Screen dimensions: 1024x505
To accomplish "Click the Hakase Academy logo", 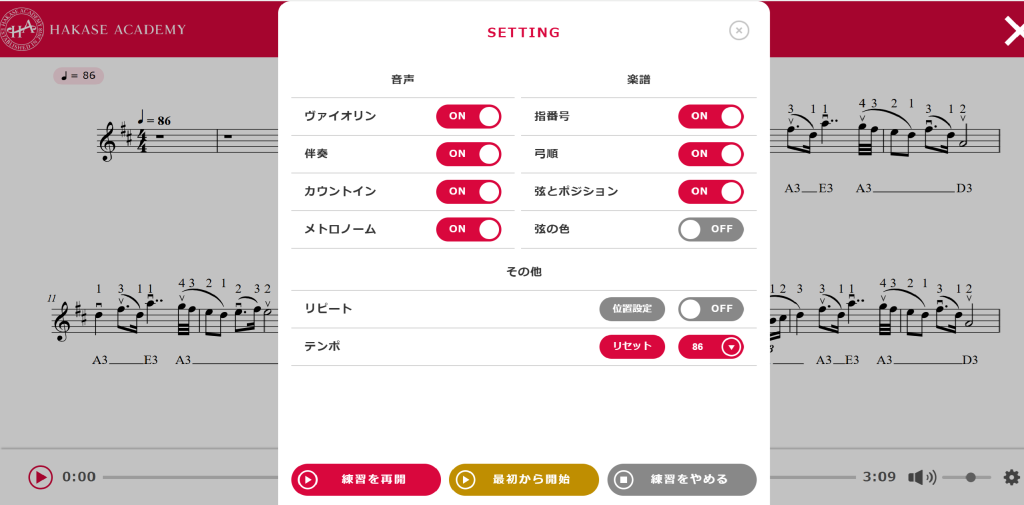I will click(x=24, y=30).
